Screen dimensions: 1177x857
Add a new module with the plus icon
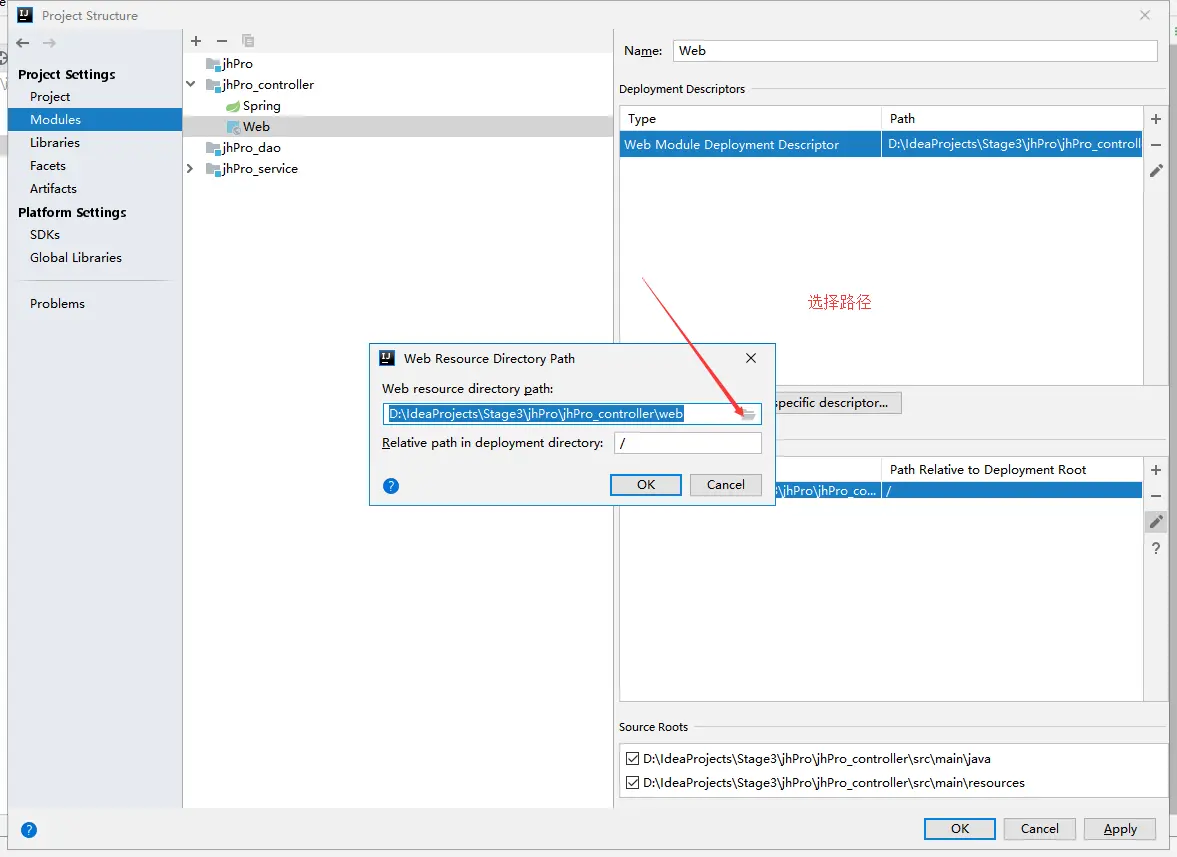coord(196,41)
